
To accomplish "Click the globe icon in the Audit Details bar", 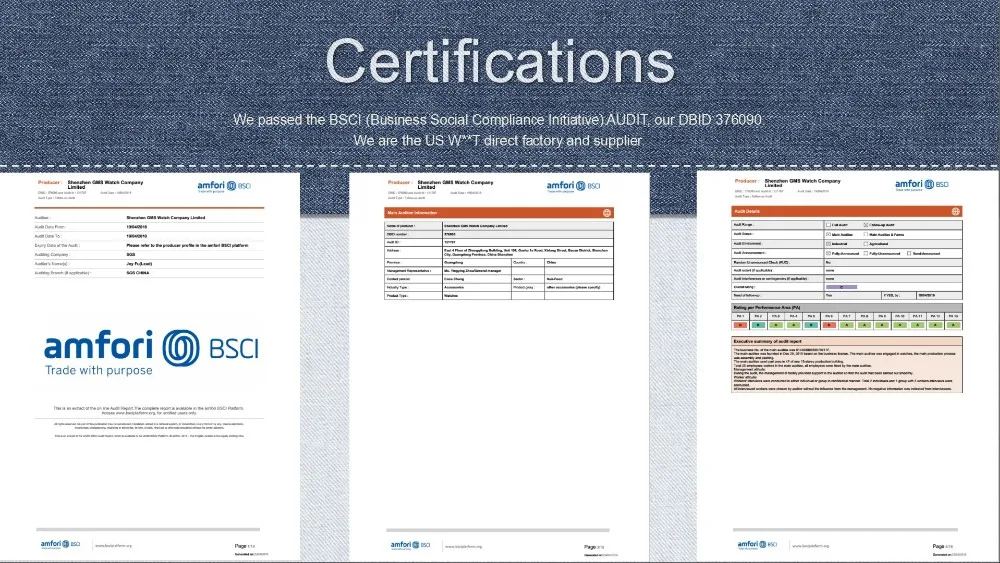I will 955,211.
